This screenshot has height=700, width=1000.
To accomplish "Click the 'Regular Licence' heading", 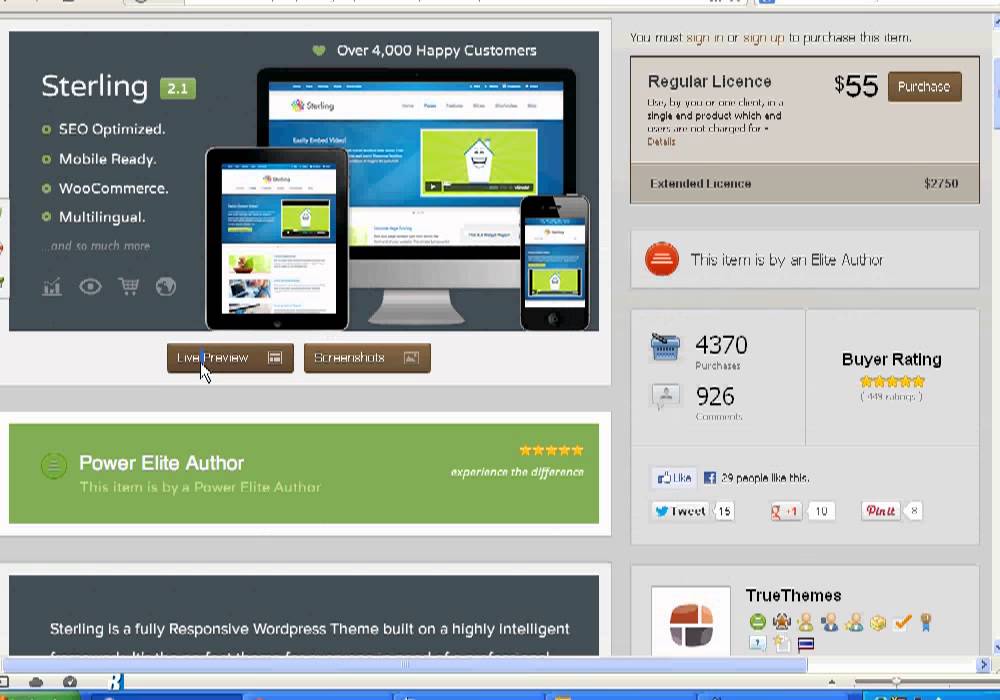I will tap(709, 82).
